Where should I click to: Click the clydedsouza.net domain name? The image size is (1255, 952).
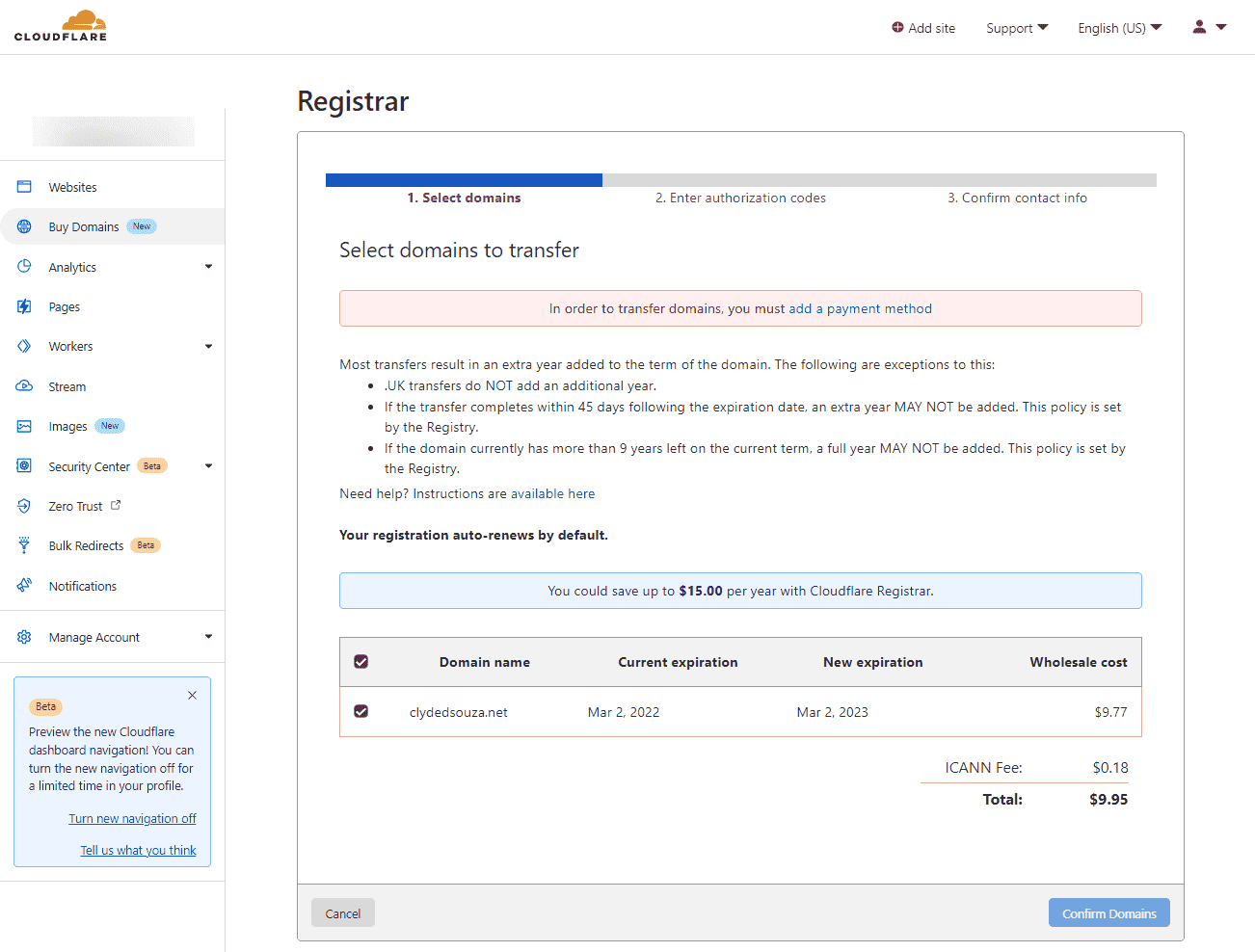click(x=458, y=712)
